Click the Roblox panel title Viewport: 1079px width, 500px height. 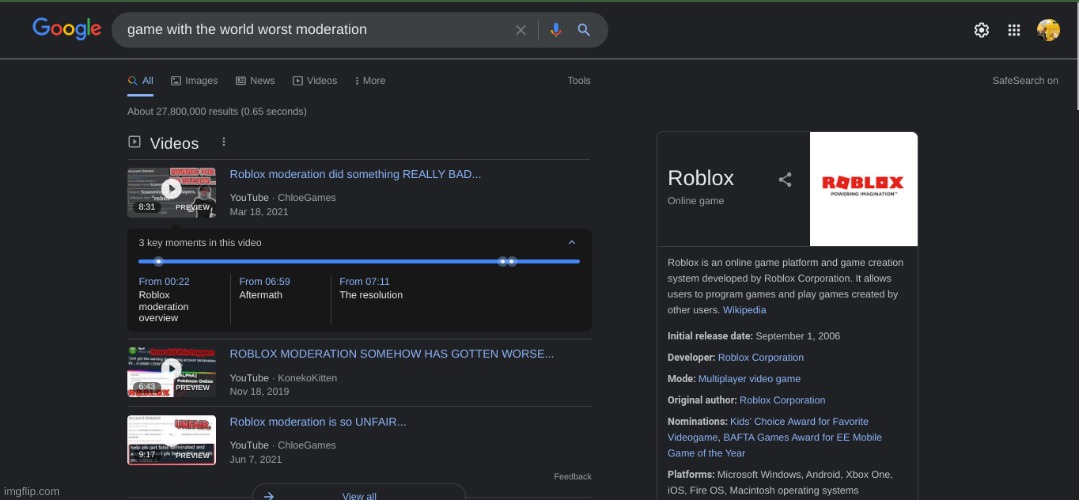click(701, 178)
